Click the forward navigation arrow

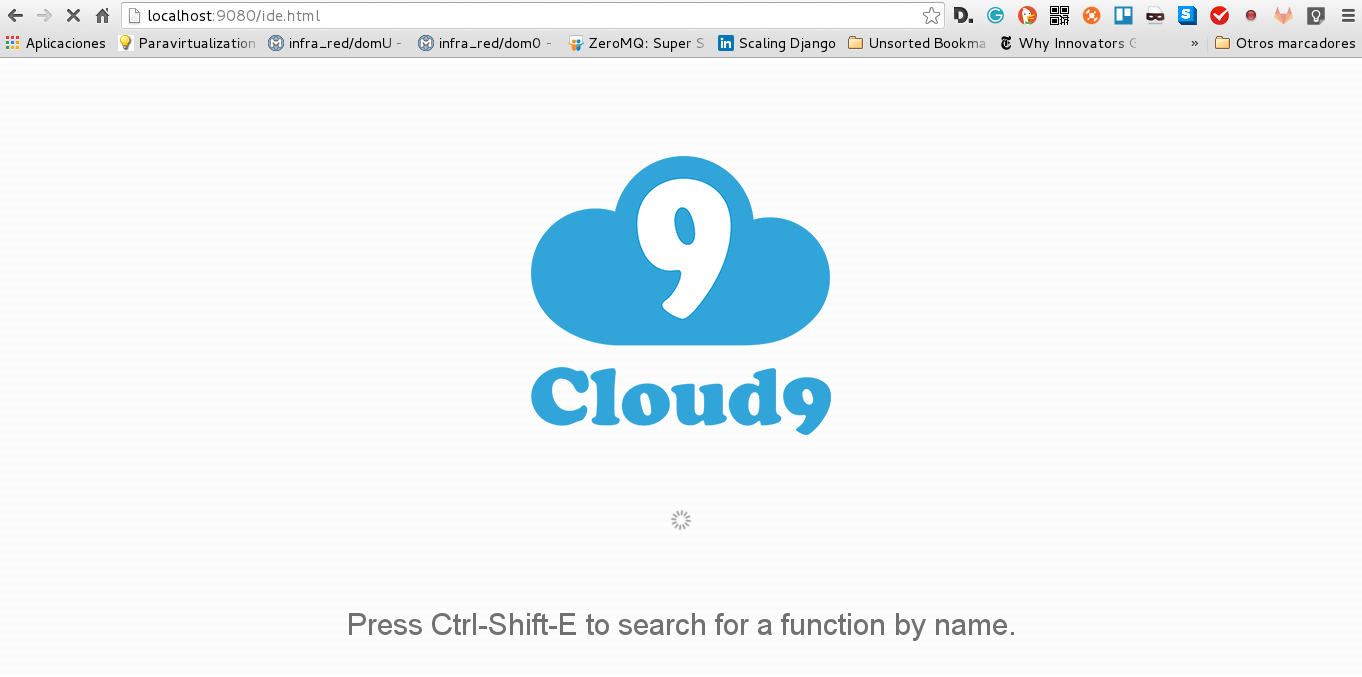click(44, 15)
